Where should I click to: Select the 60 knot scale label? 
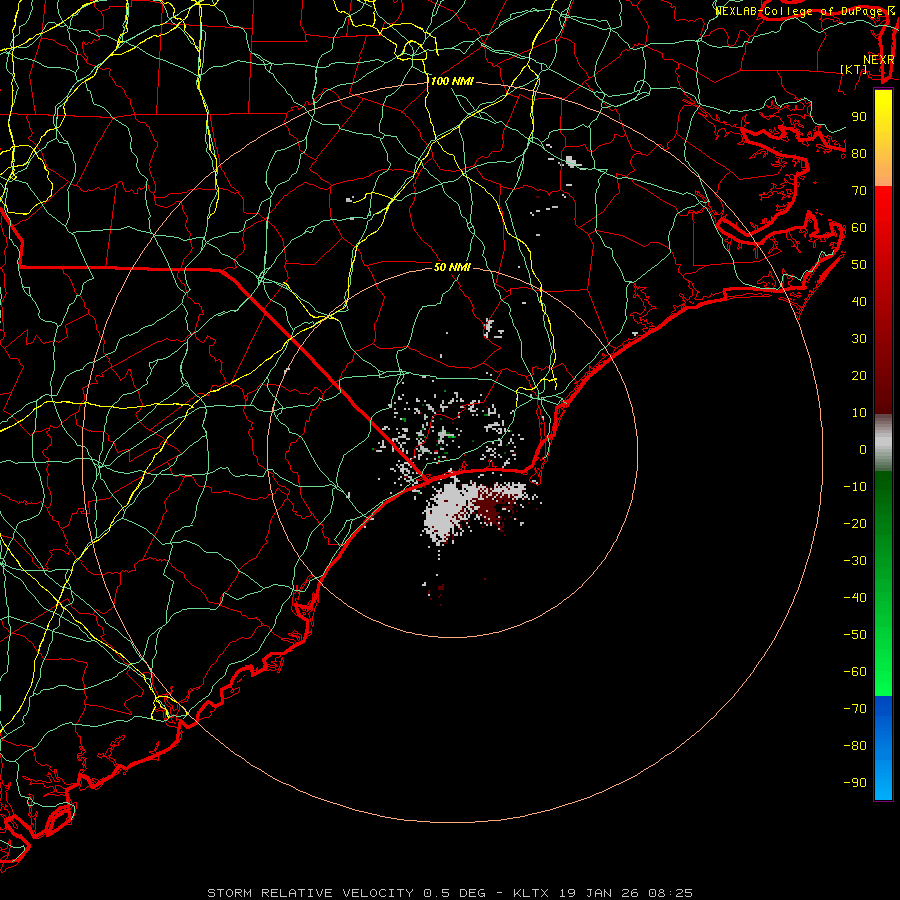859,228
